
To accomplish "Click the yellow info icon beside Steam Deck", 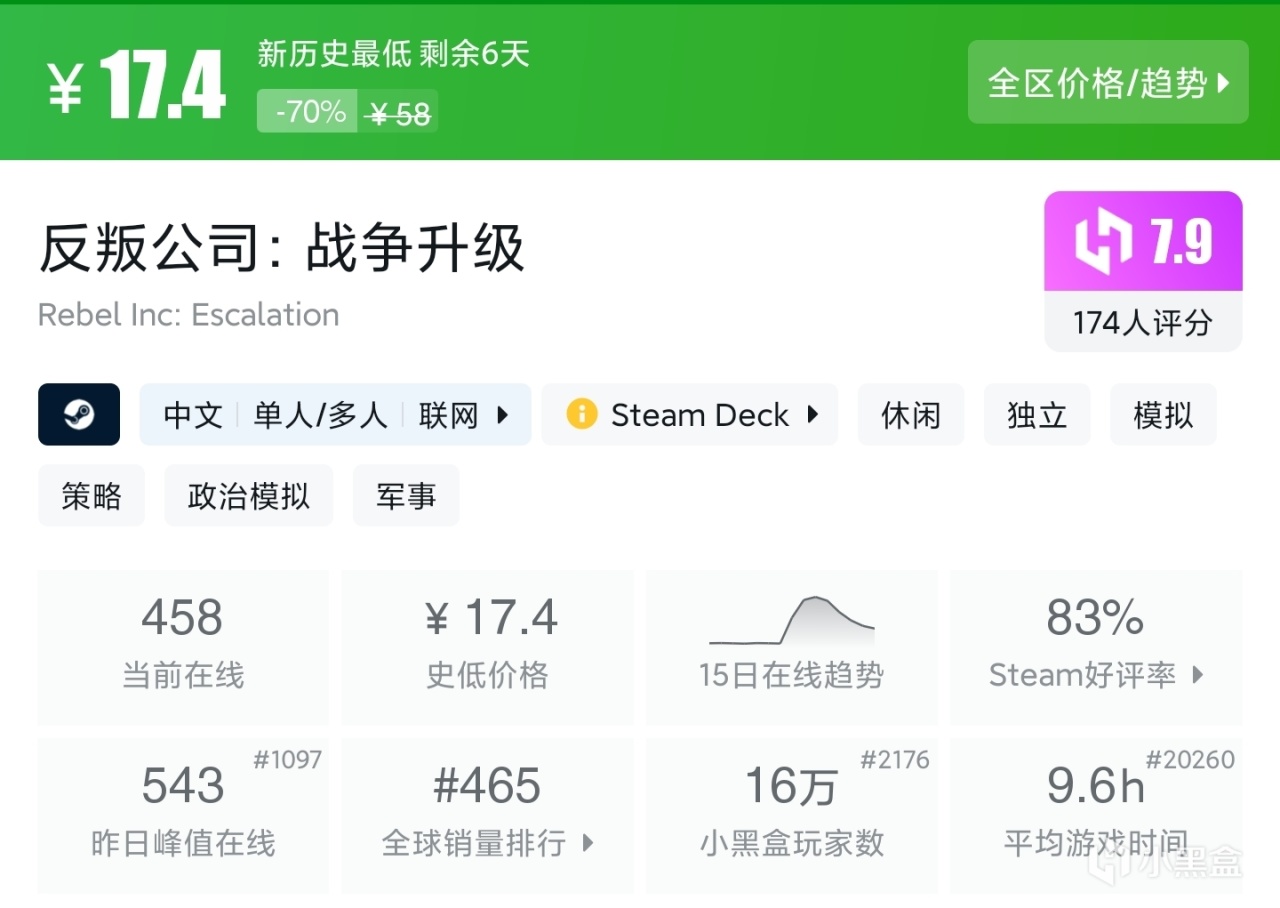I will click(x=582, y=414).
